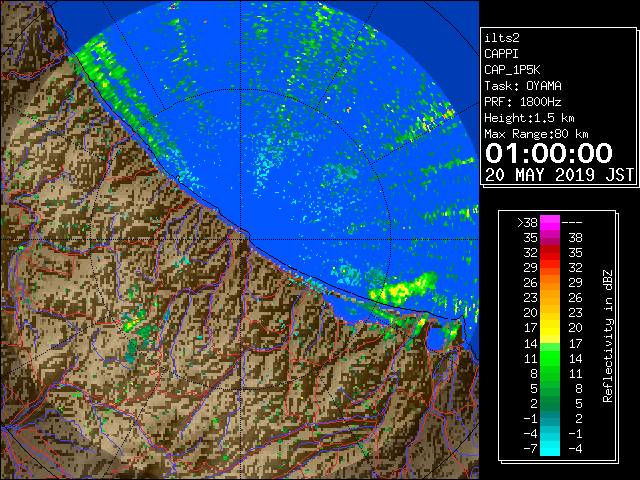The height and width of the screenshot is (480, 640).
Task: Click the orange 26–29 dBZ legend band
Action: pos(550,282)
